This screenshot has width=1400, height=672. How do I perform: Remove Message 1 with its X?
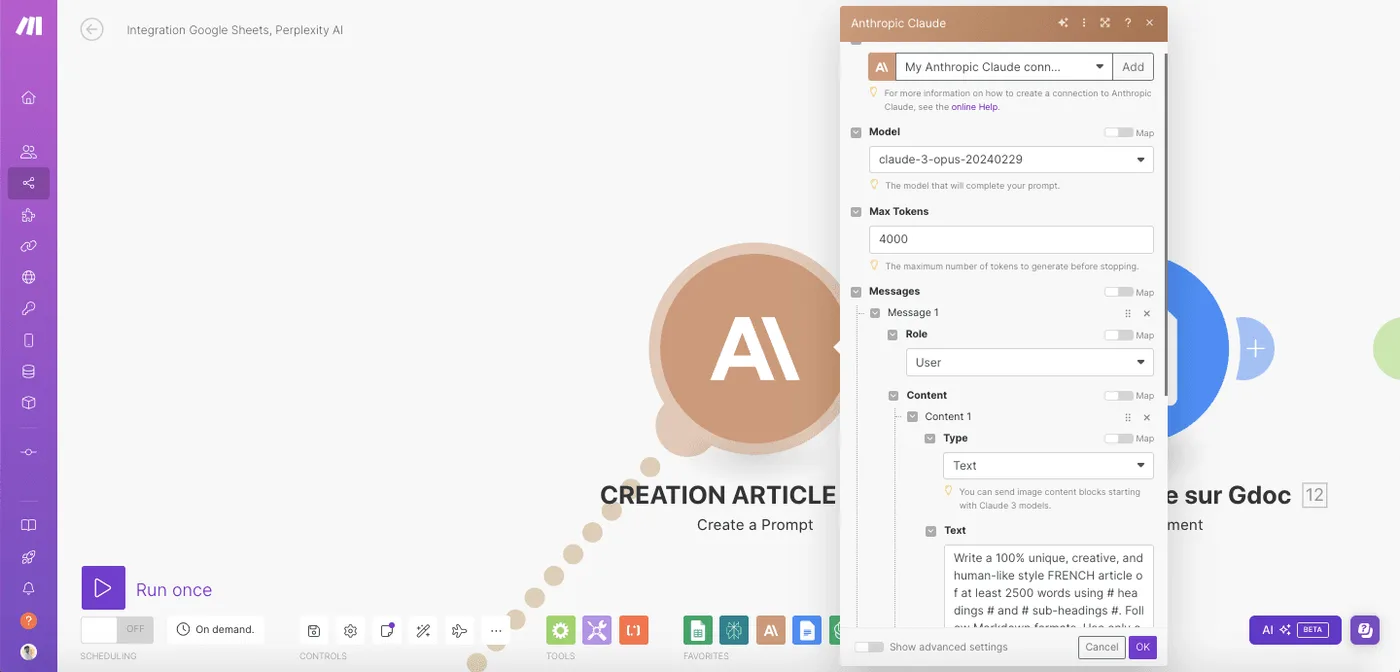[x=1147, y=313]
